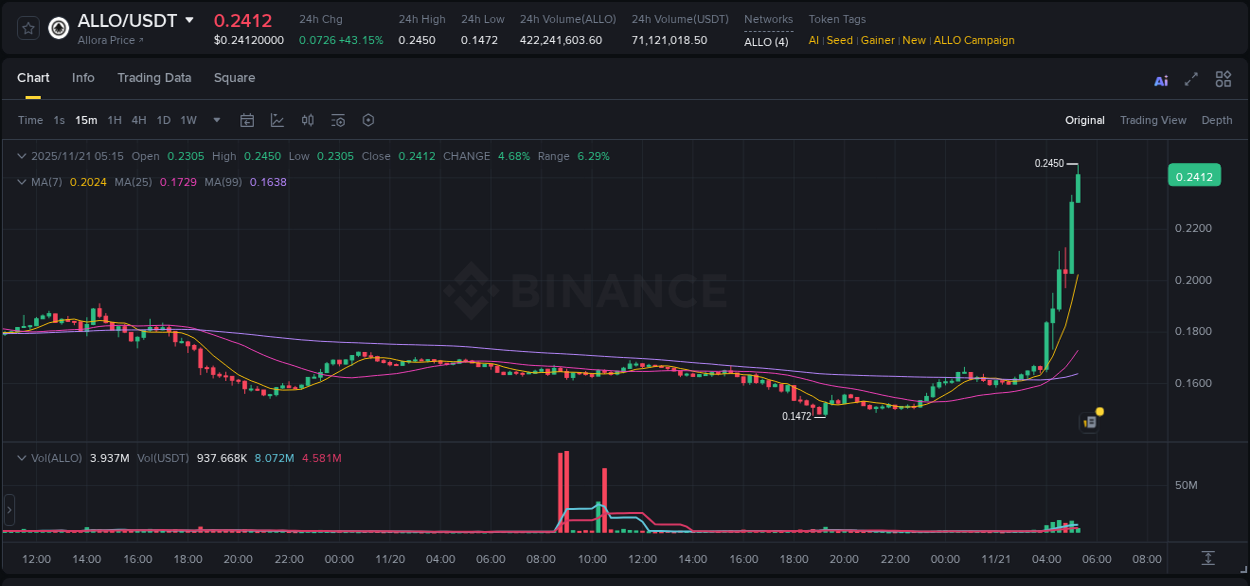Open the widgets grid icon
This screenshot has height=586, width=1250.
tap(1223, 78)
